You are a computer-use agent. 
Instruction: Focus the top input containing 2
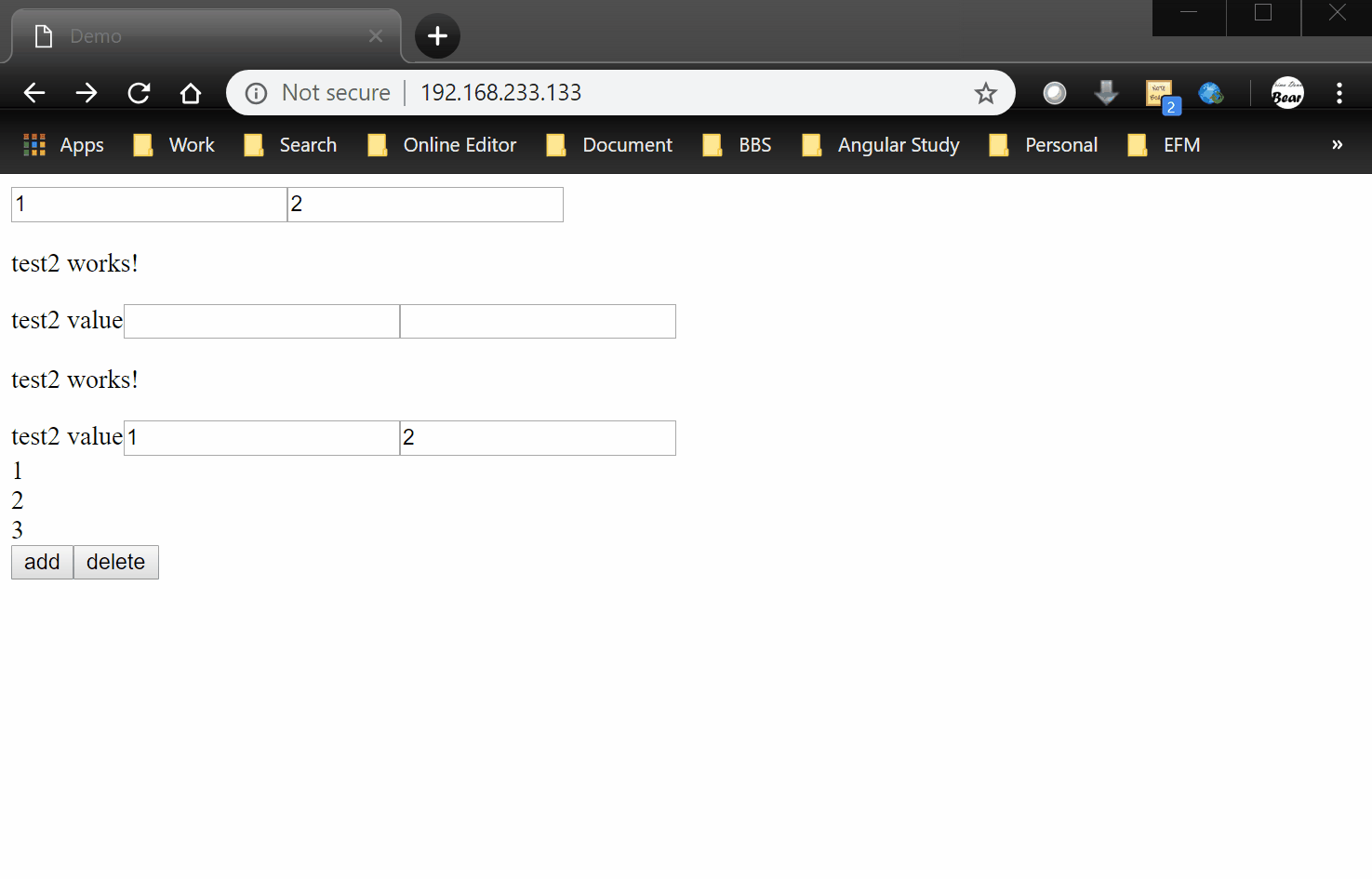[x=425, y=205]
